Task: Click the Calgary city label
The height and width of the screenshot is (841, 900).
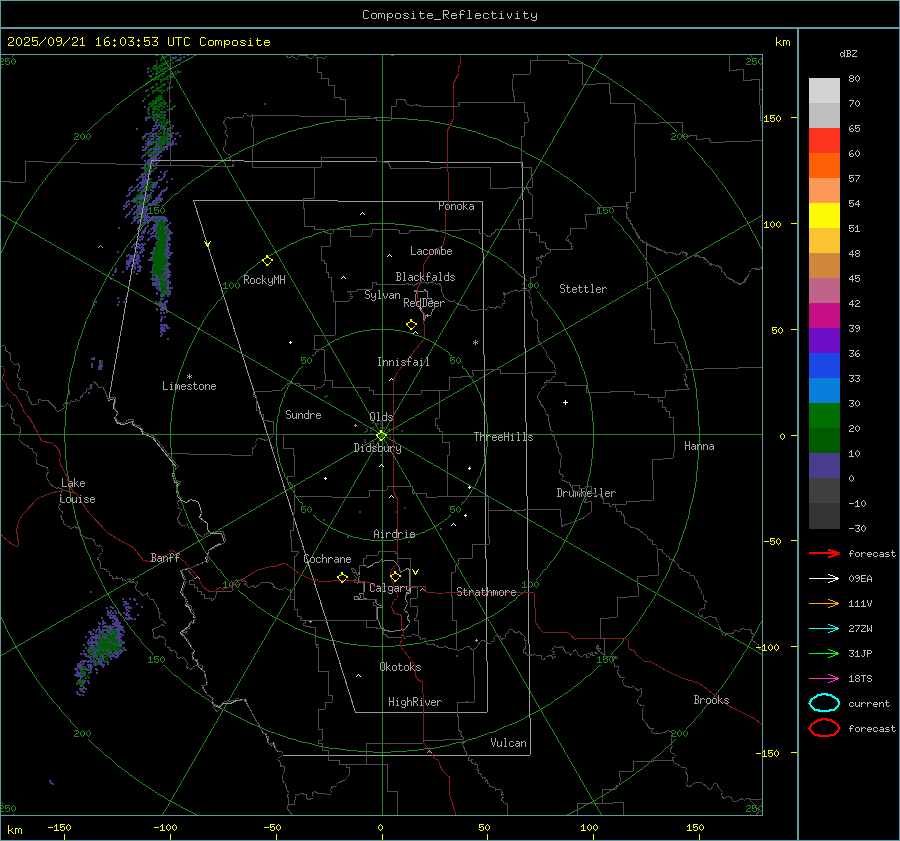Action: (x=389, y=589)
